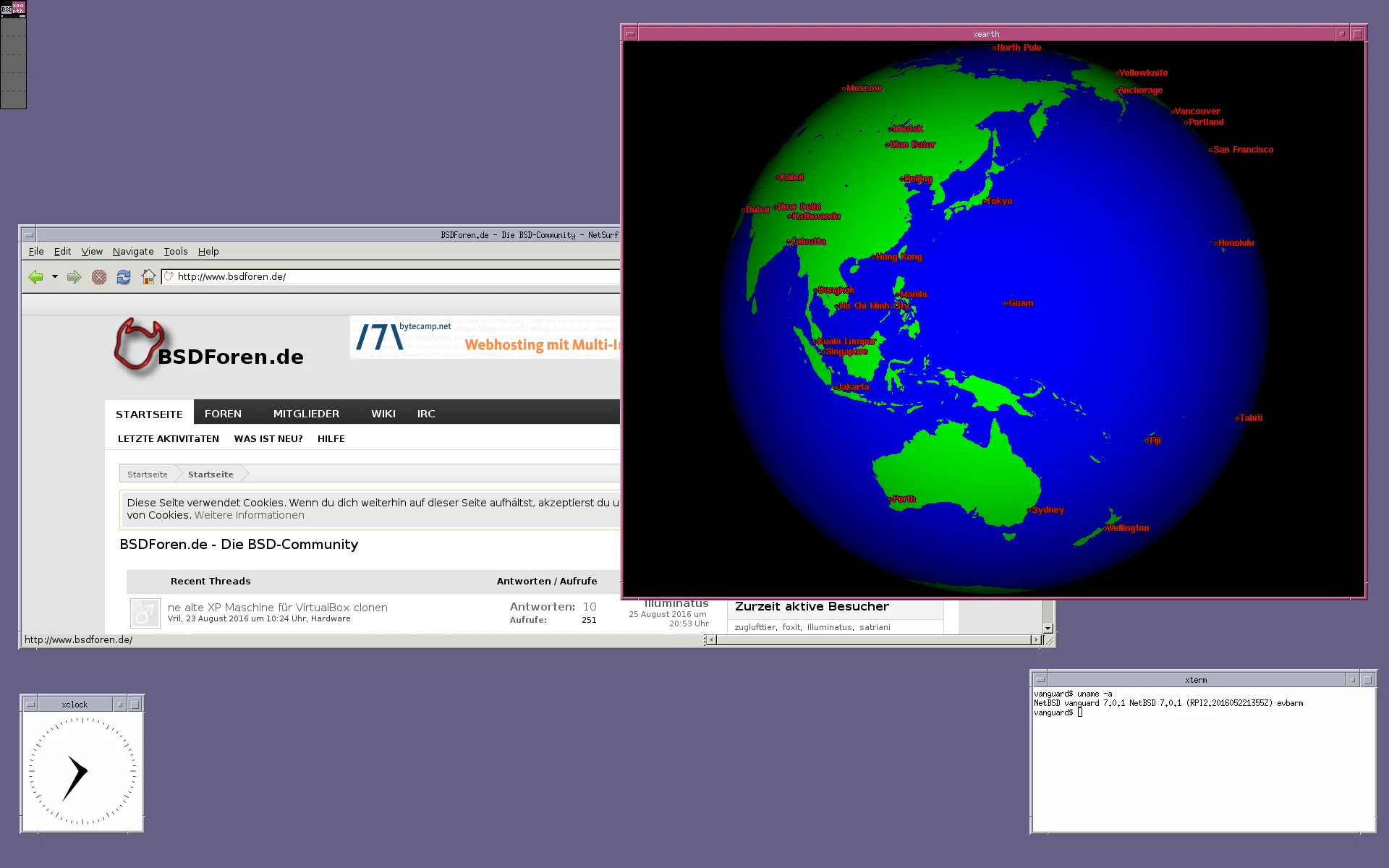Select the STARTSEITE tab
The image size is (1389, 868).
[149, 414]
